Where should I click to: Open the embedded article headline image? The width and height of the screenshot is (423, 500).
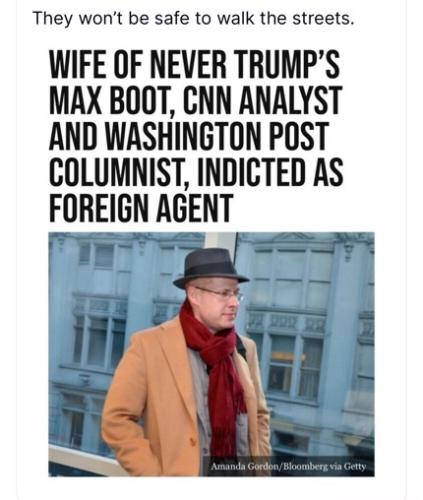point(211,261)
